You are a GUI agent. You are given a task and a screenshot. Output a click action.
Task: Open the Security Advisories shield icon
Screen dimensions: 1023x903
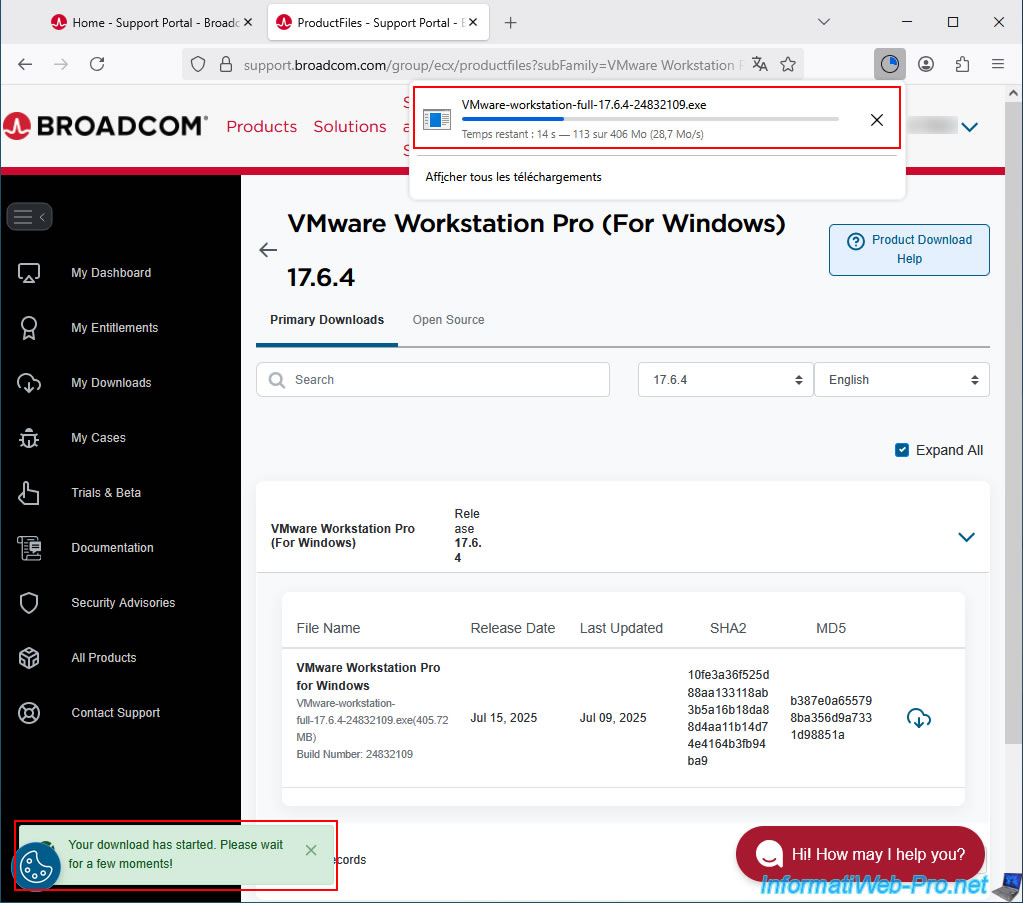(x=29, y=603)
